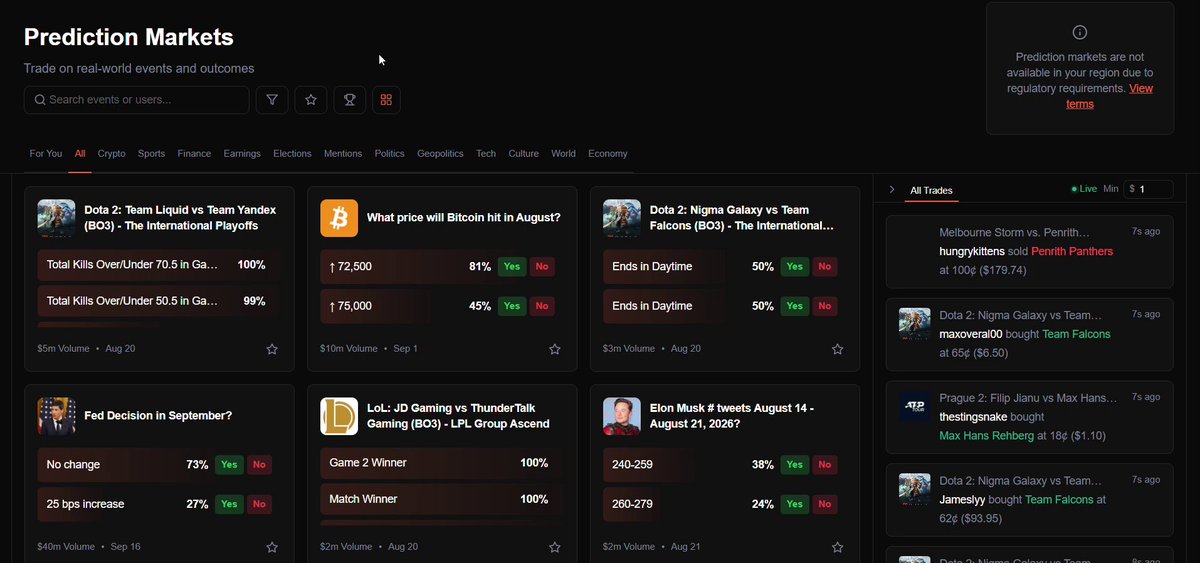Click the Bitcoin logo icon
The height and width of the screenshot is (563, 1200).
339,218
